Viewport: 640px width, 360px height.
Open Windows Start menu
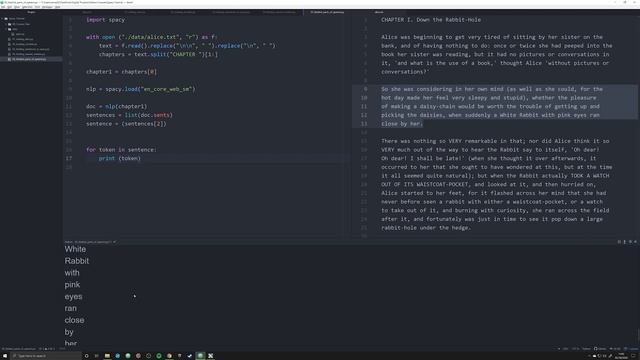pyautogui.click(x=5, y=356)
